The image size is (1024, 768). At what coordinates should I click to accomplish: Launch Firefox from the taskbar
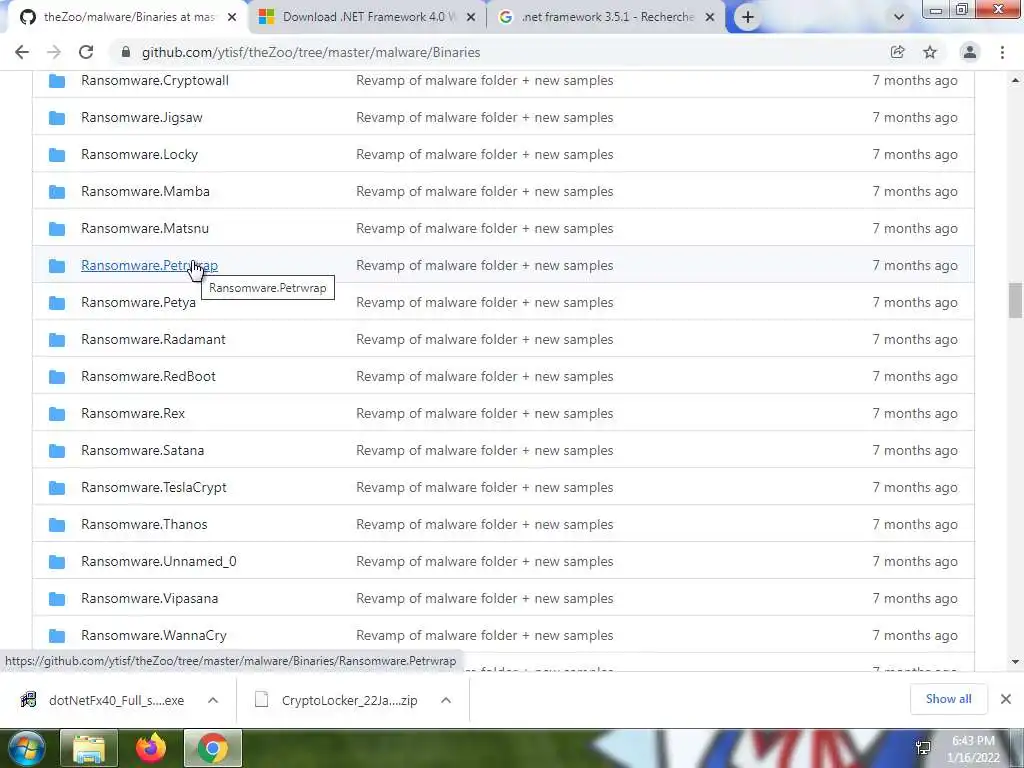(151, 748)
